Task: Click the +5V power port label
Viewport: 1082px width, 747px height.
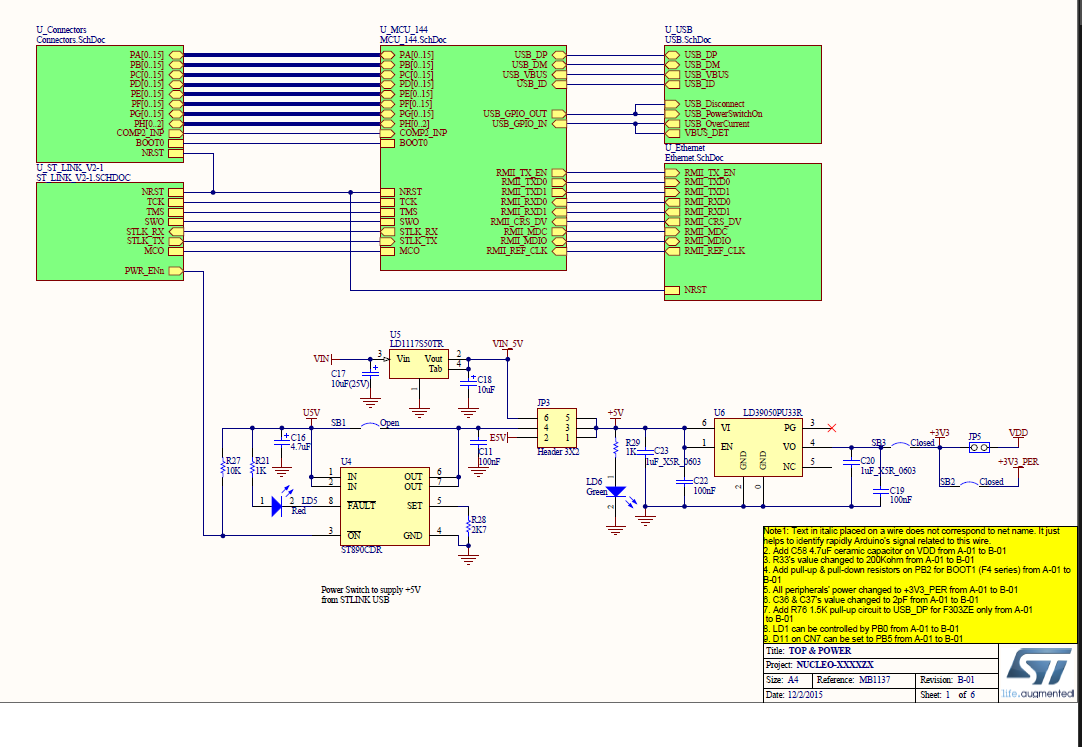Action: pos(616,412)
